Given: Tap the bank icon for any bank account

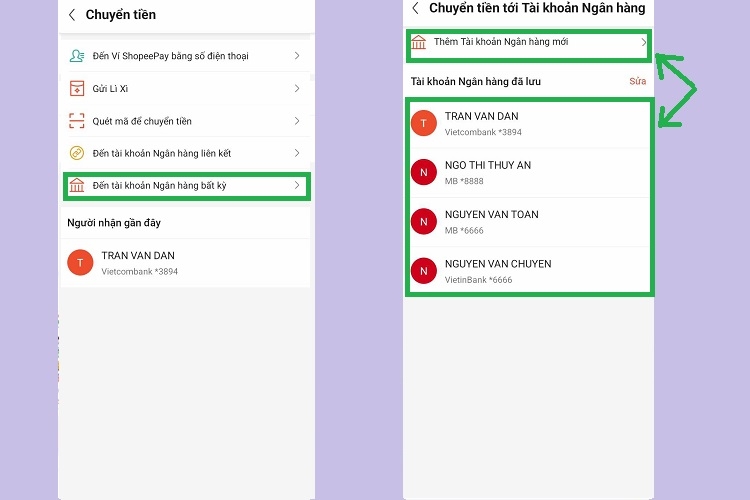Looking at the screenshot, I should click(77, 186).
